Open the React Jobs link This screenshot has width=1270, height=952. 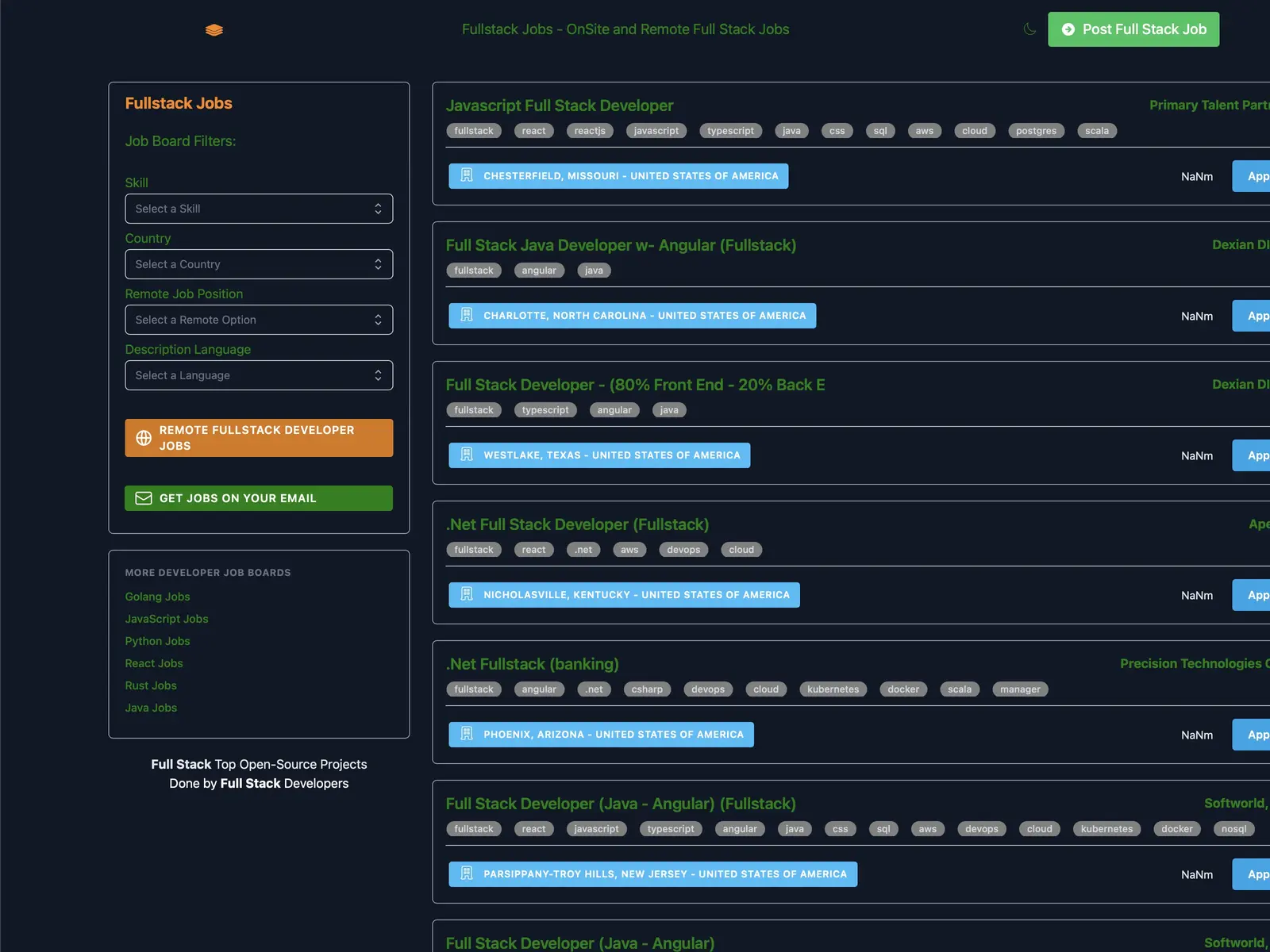(154, 663)
